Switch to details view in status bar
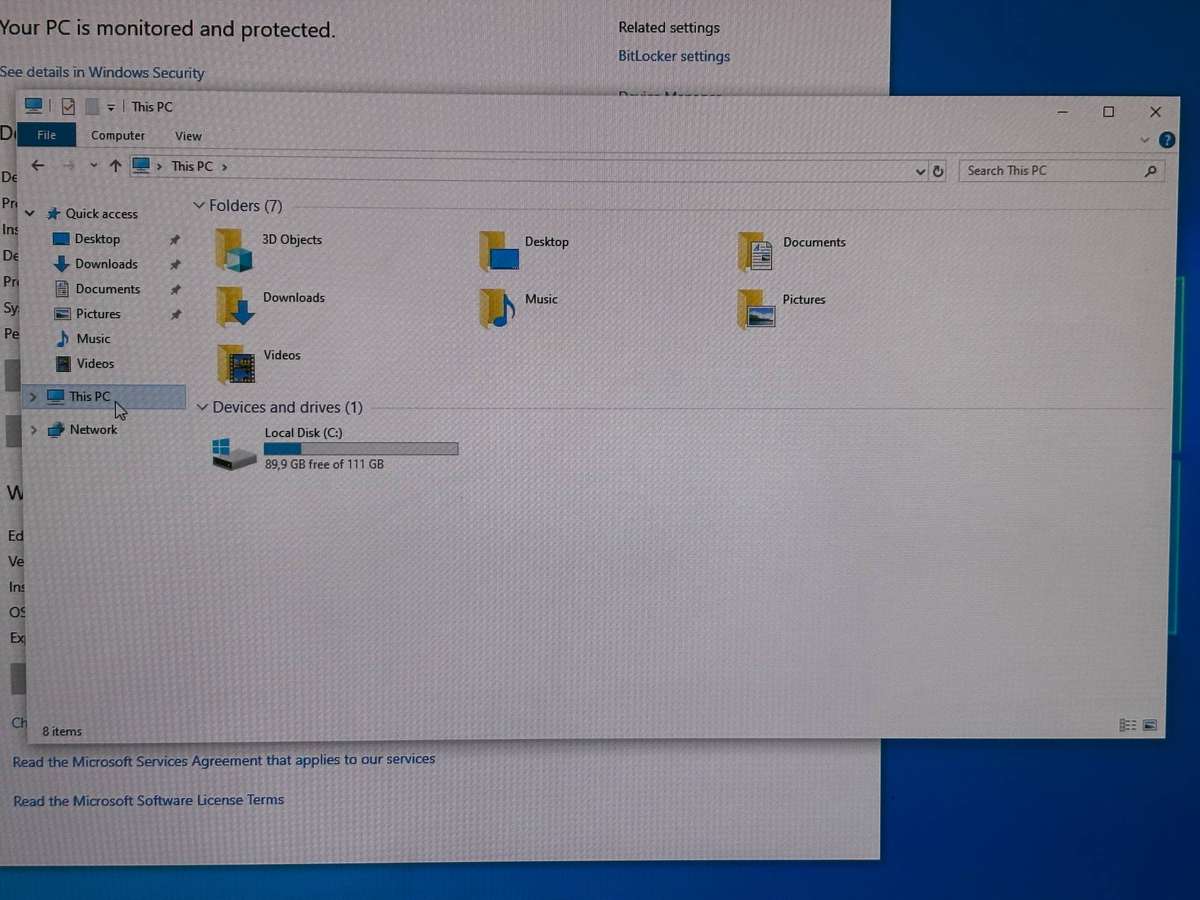This screenshot has width=1200, height=900. 1127,725
